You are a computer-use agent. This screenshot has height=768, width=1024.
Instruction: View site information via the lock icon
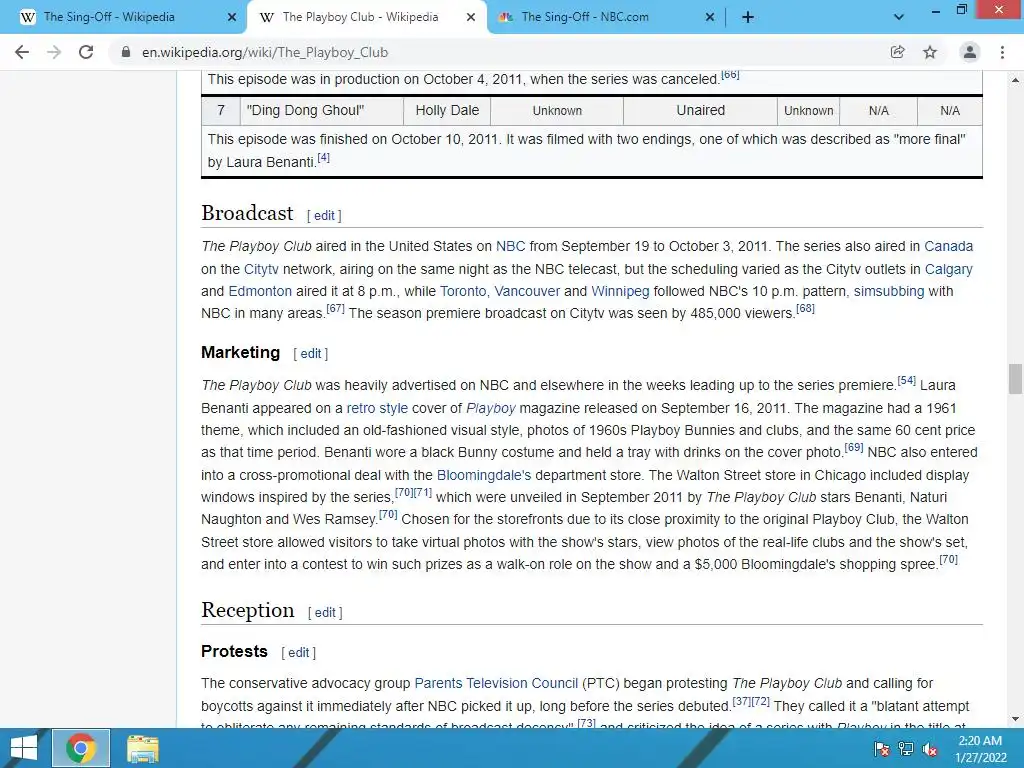126,52
